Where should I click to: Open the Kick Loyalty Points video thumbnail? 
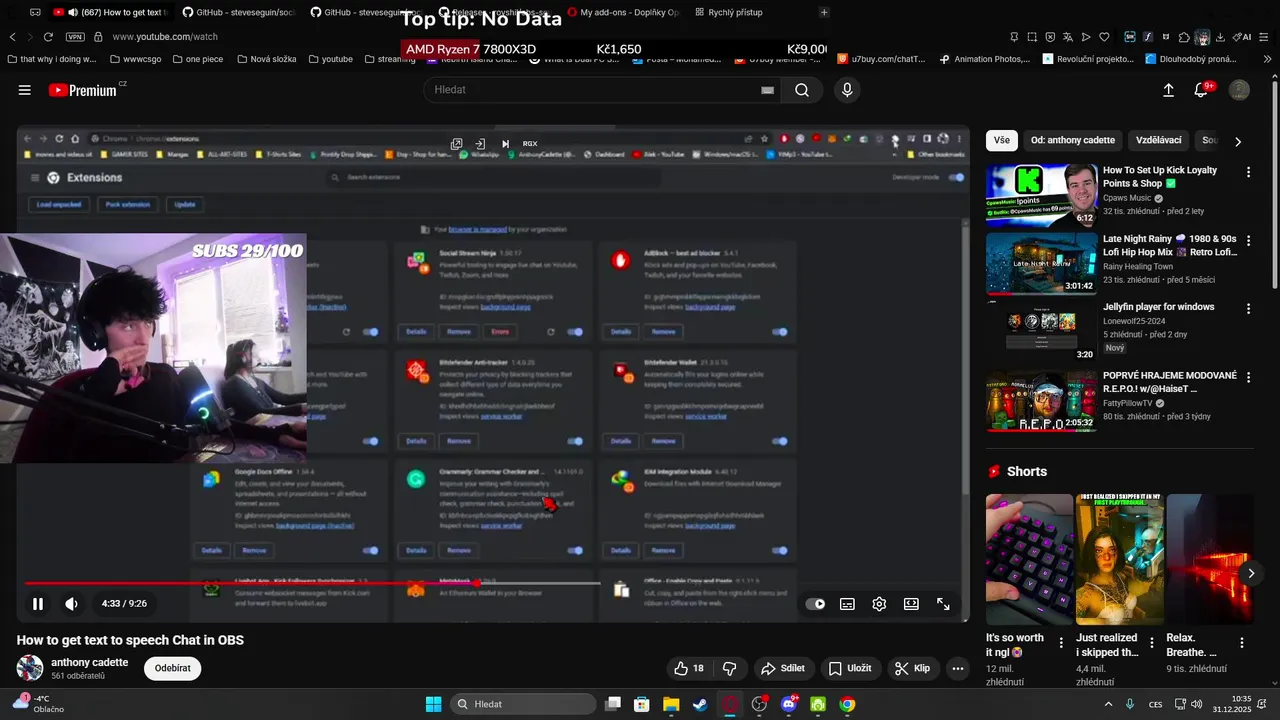click(1041, 196)
